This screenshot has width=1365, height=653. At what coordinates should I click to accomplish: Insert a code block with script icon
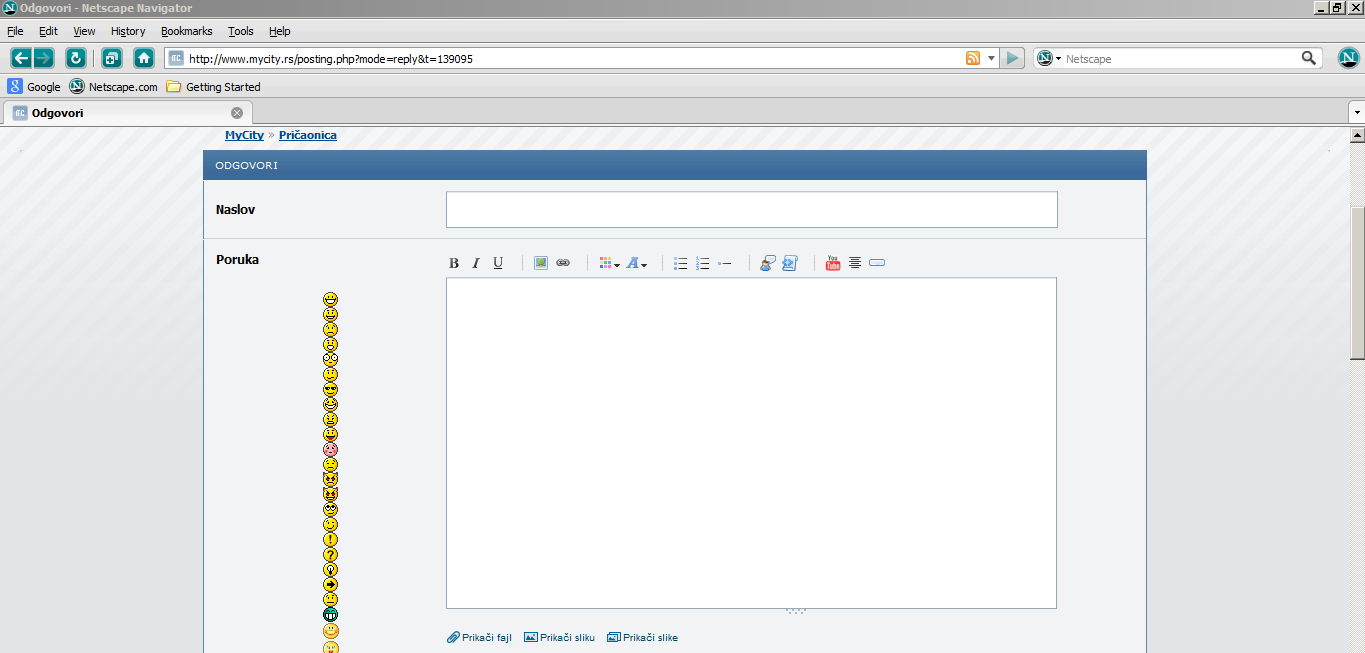tap(790, 263)
